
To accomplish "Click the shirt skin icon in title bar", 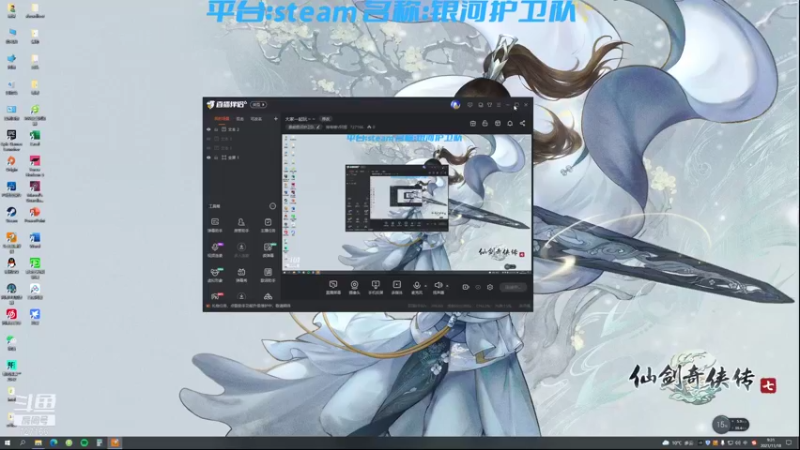I will pyautogui.click(x=489, y=105).
